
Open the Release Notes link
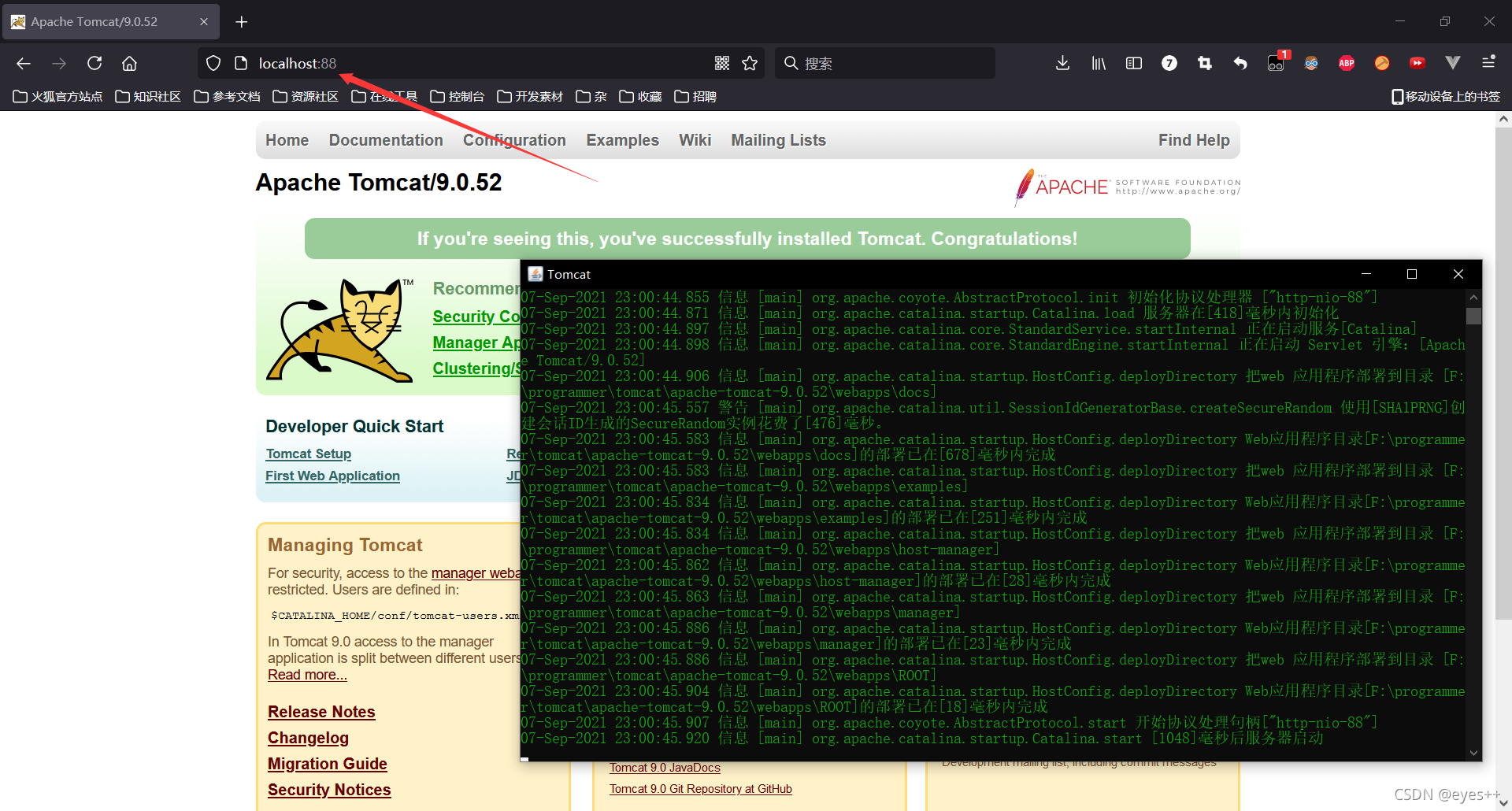click(321, 712)
